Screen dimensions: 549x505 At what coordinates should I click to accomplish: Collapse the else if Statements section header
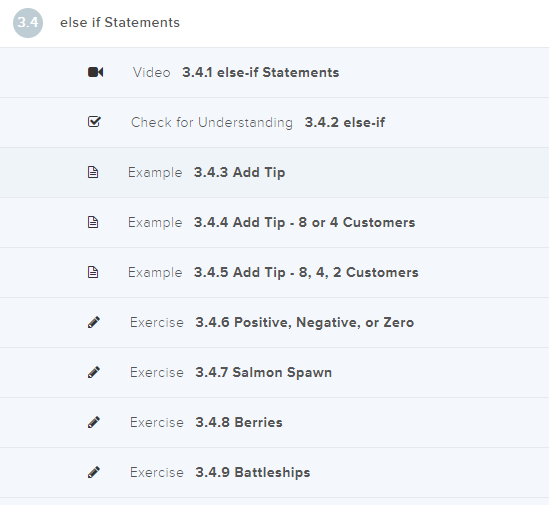[x=274, y=23]
